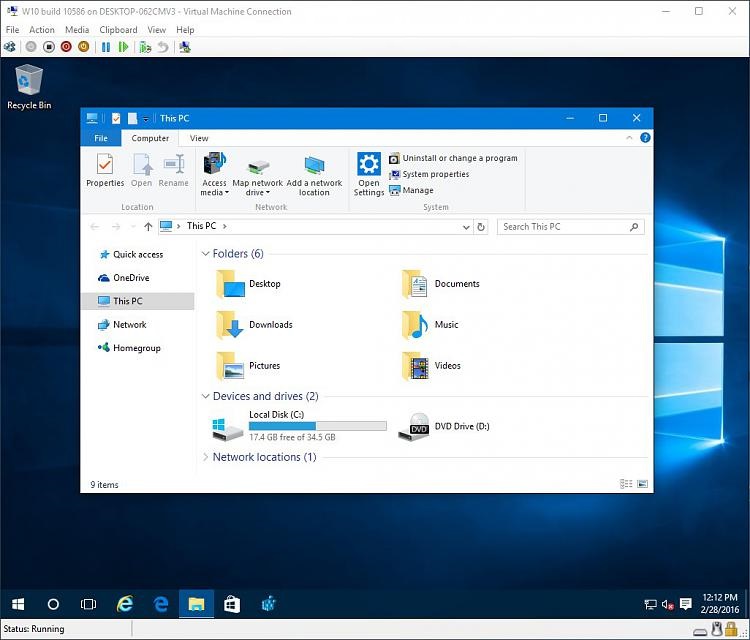Click the Properties ribbon icon
Viewport: 750px width, 640px height.
pos(105,170)
